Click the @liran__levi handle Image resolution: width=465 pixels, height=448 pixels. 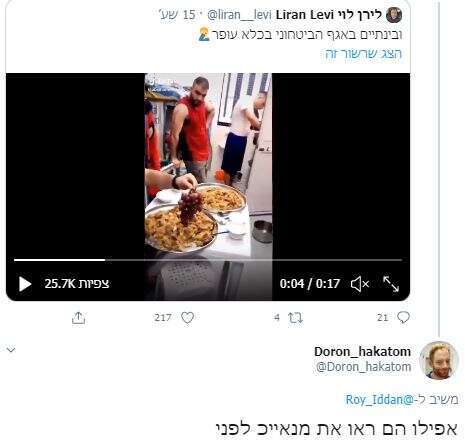pos(239,15)
